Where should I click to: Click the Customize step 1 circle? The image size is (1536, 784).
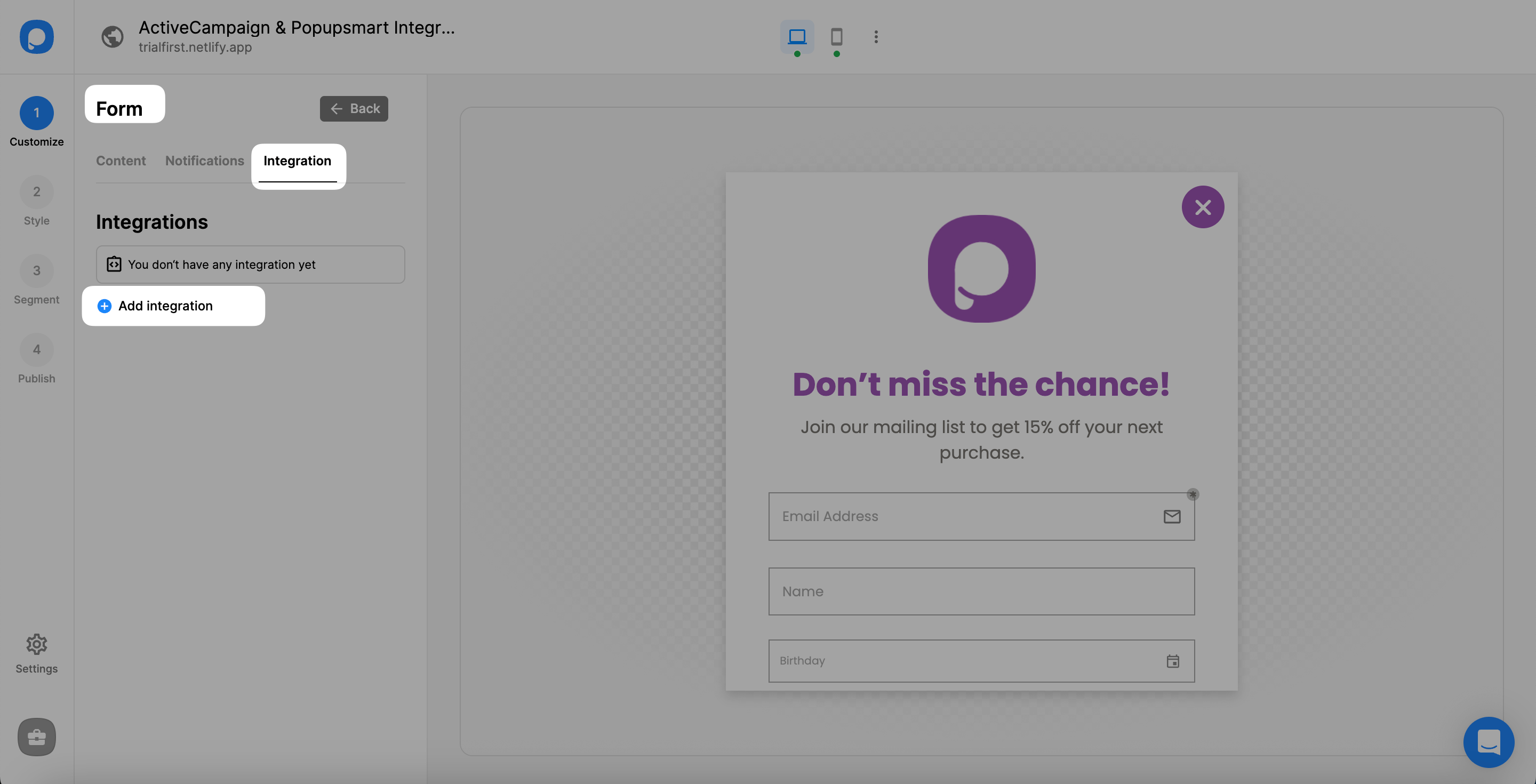pyautogui.click(x=36, y=112)
